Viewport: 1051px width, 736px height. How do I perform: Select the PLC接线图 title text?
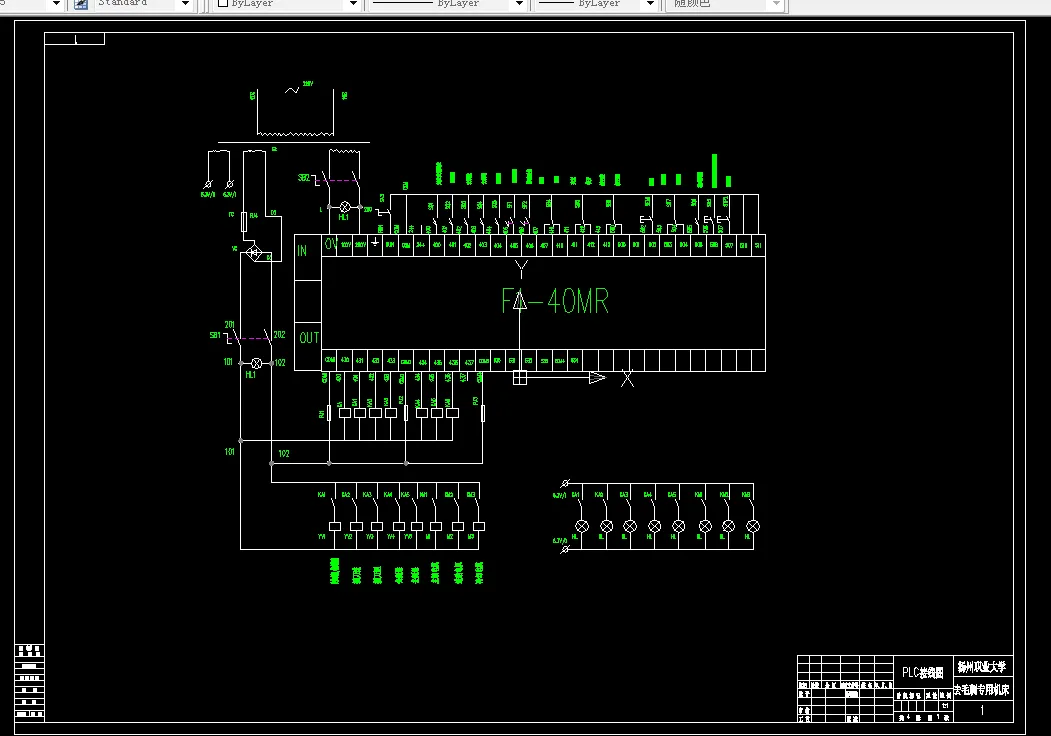pos(922,672)
